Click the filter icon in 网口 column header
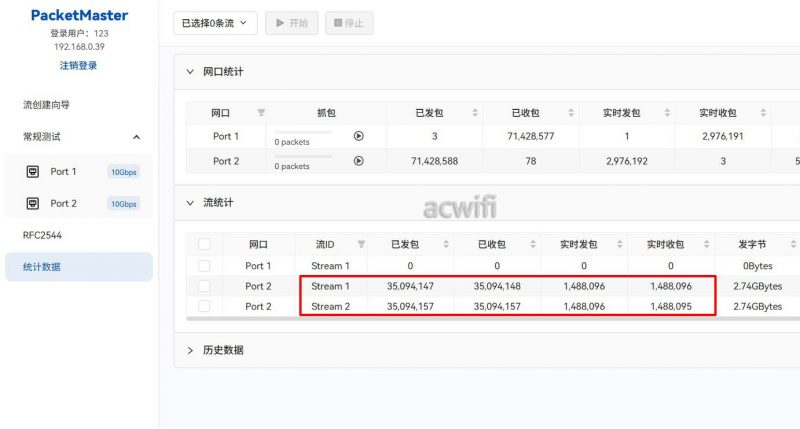The width and height of the screenshot is (800, 429). tap(262, 113)
